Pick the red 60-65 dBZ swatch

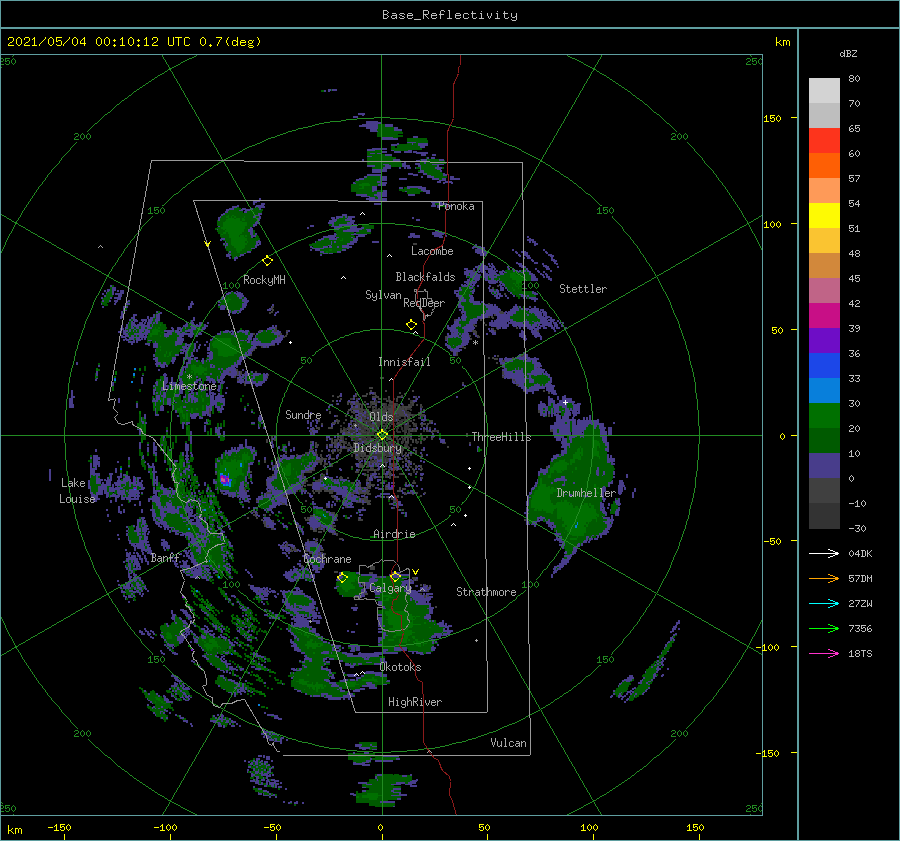click(824, 141)
